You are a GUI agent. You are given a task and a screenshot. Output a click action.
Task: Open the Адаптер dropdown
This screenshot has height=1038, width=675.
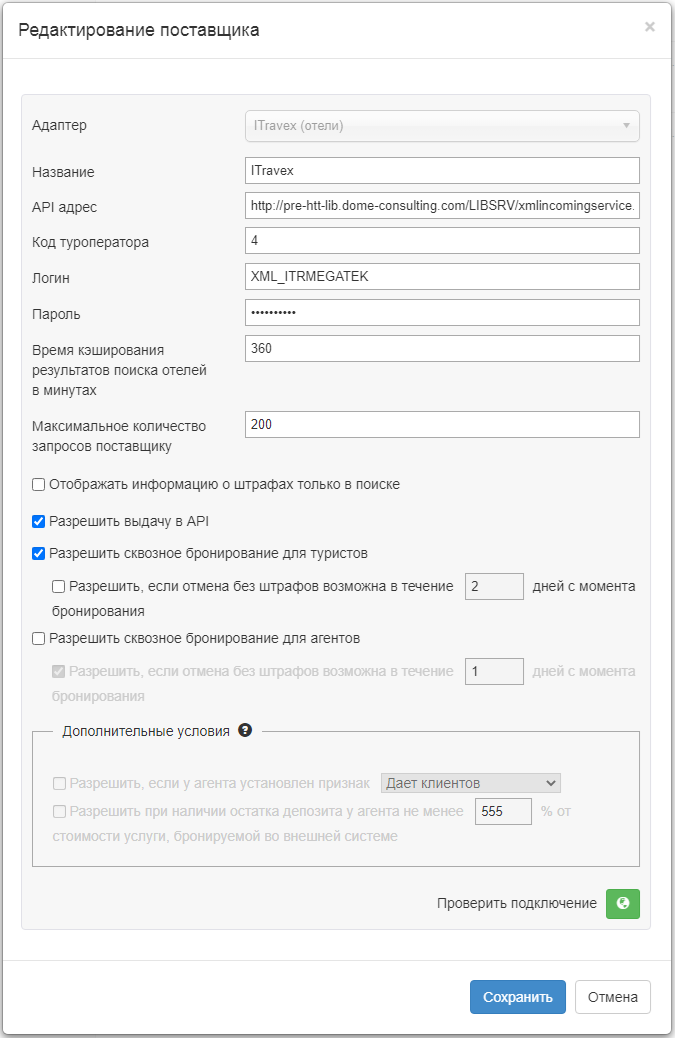coord(442,126)
